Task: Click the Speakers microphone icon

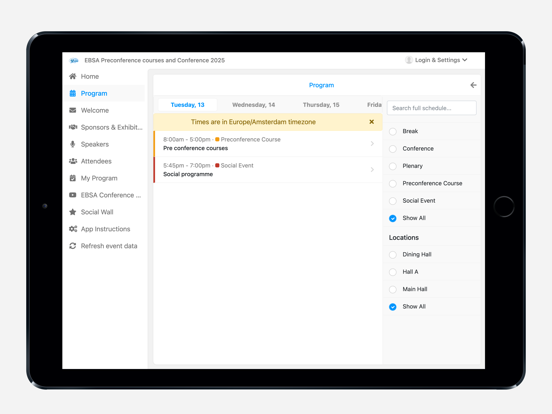Action: point(73,144)
